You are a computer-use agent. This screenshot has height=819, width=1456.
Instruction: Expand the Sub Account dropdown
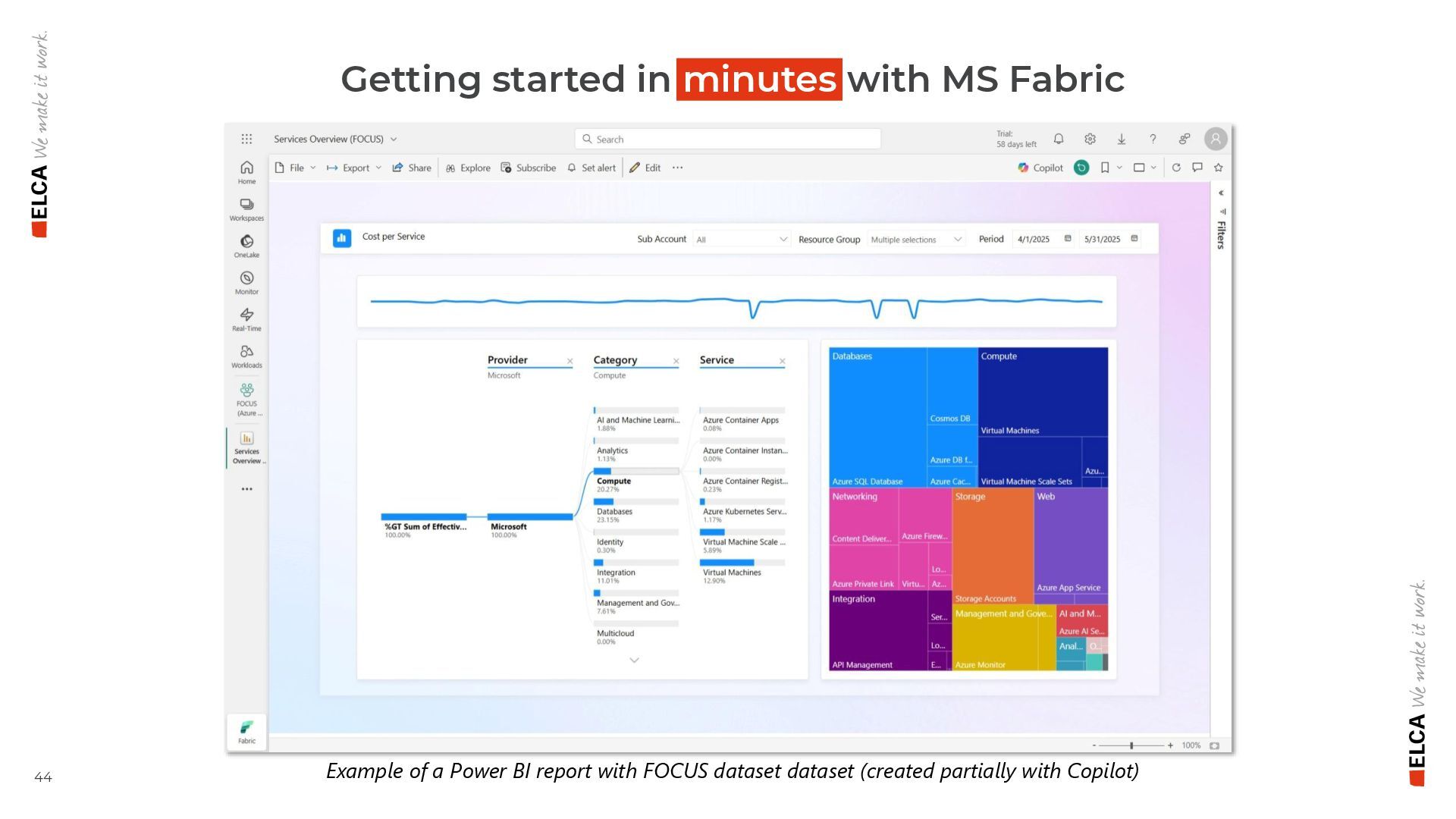pos(742,239)
